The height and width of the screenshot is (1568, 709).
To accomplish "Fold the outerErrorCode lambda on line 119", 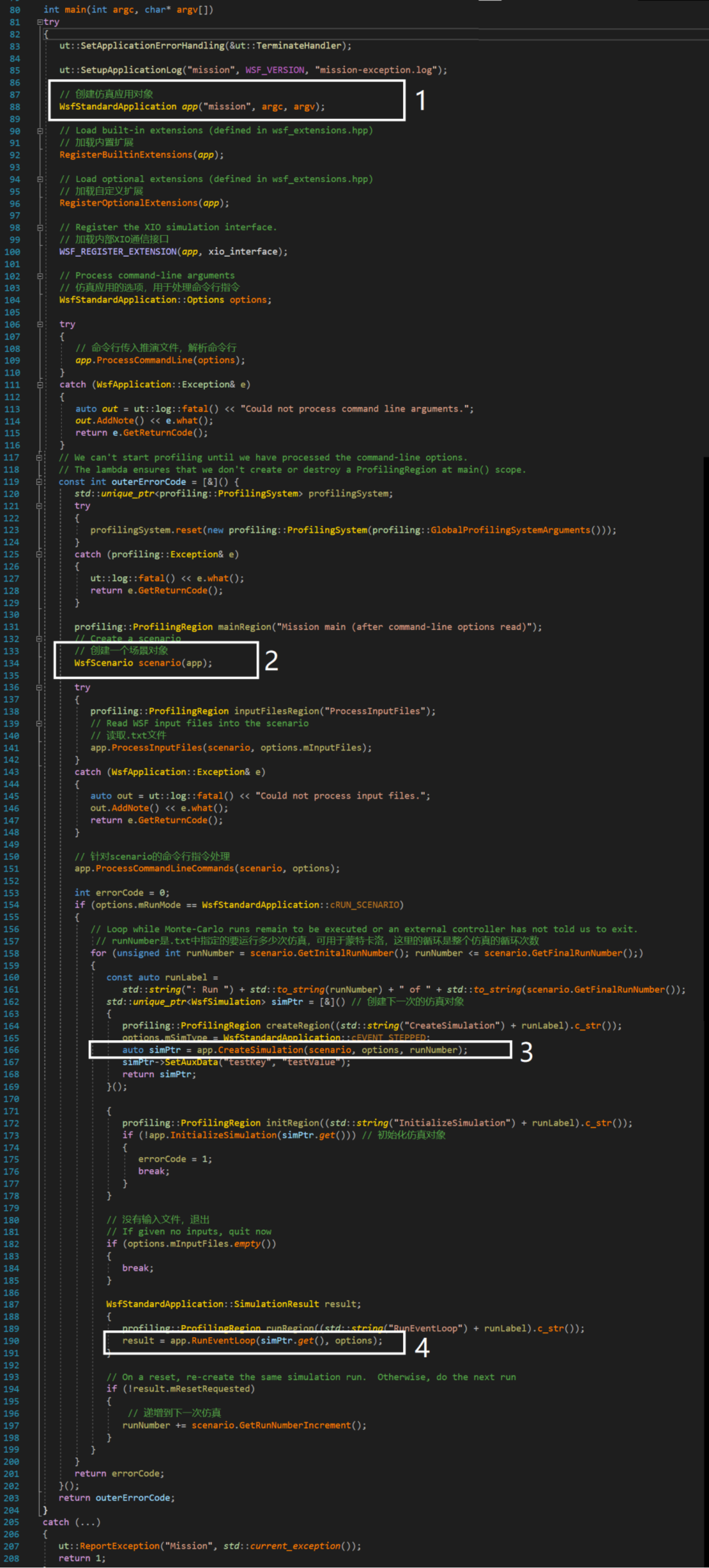I will click(x=40, y=481).
